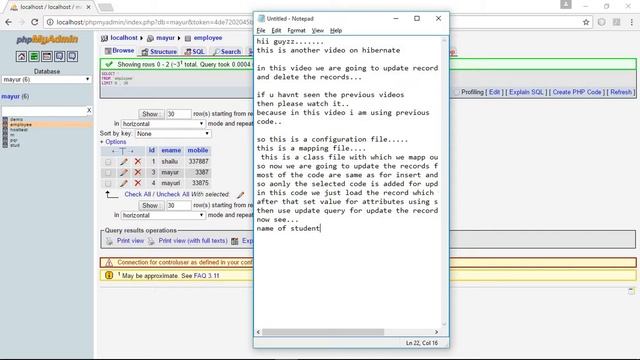Screen dimensions: 640x360
Task: Delete mayur row with red X
Action: click(x=138, y=172)
